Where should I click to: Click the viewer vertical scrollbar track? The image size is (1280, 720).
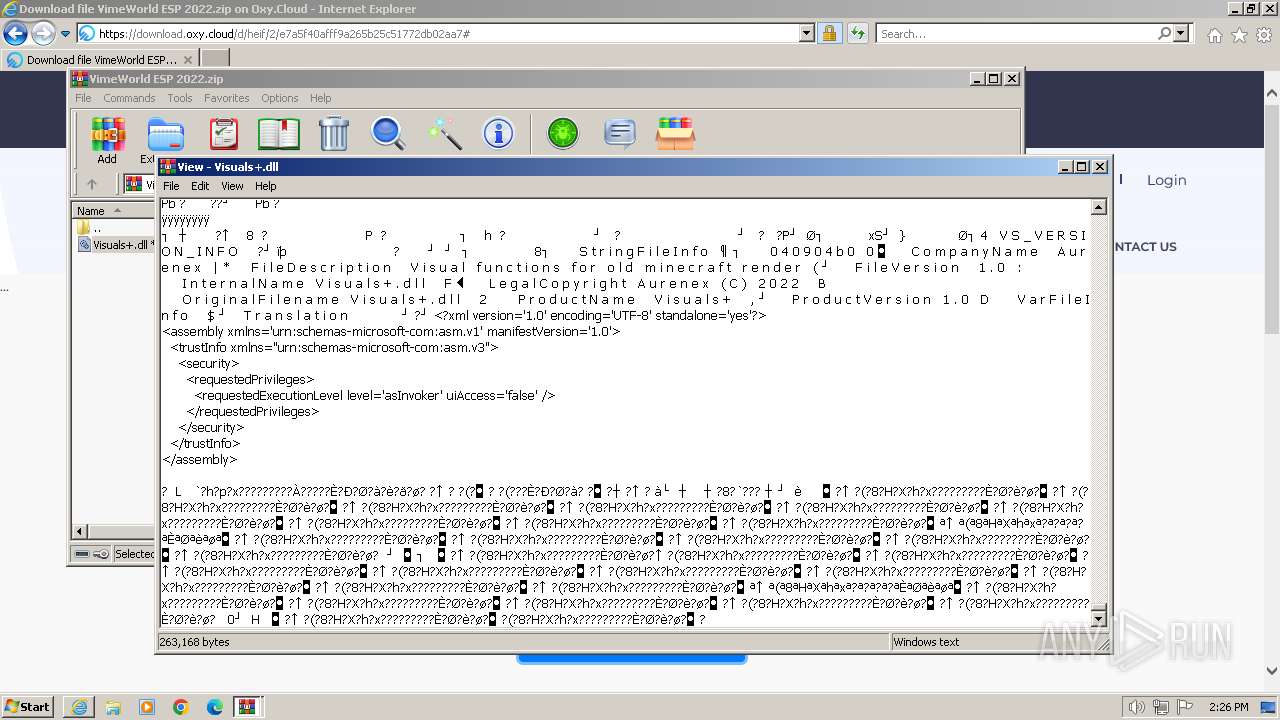click(1099, 413)
